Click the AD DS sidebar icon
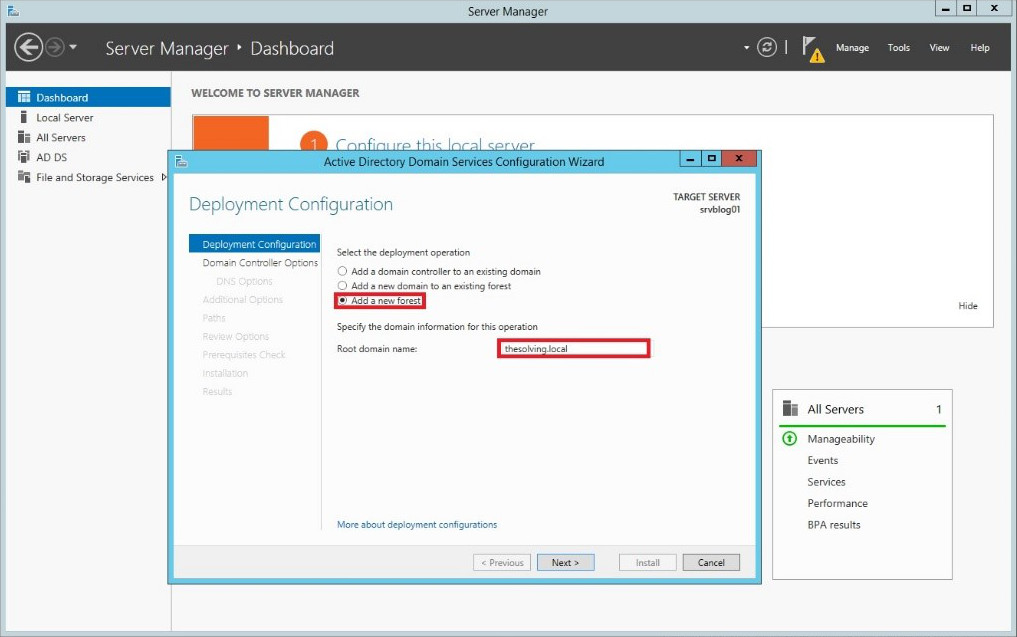The image size is (1017, 637). [24, 156]
